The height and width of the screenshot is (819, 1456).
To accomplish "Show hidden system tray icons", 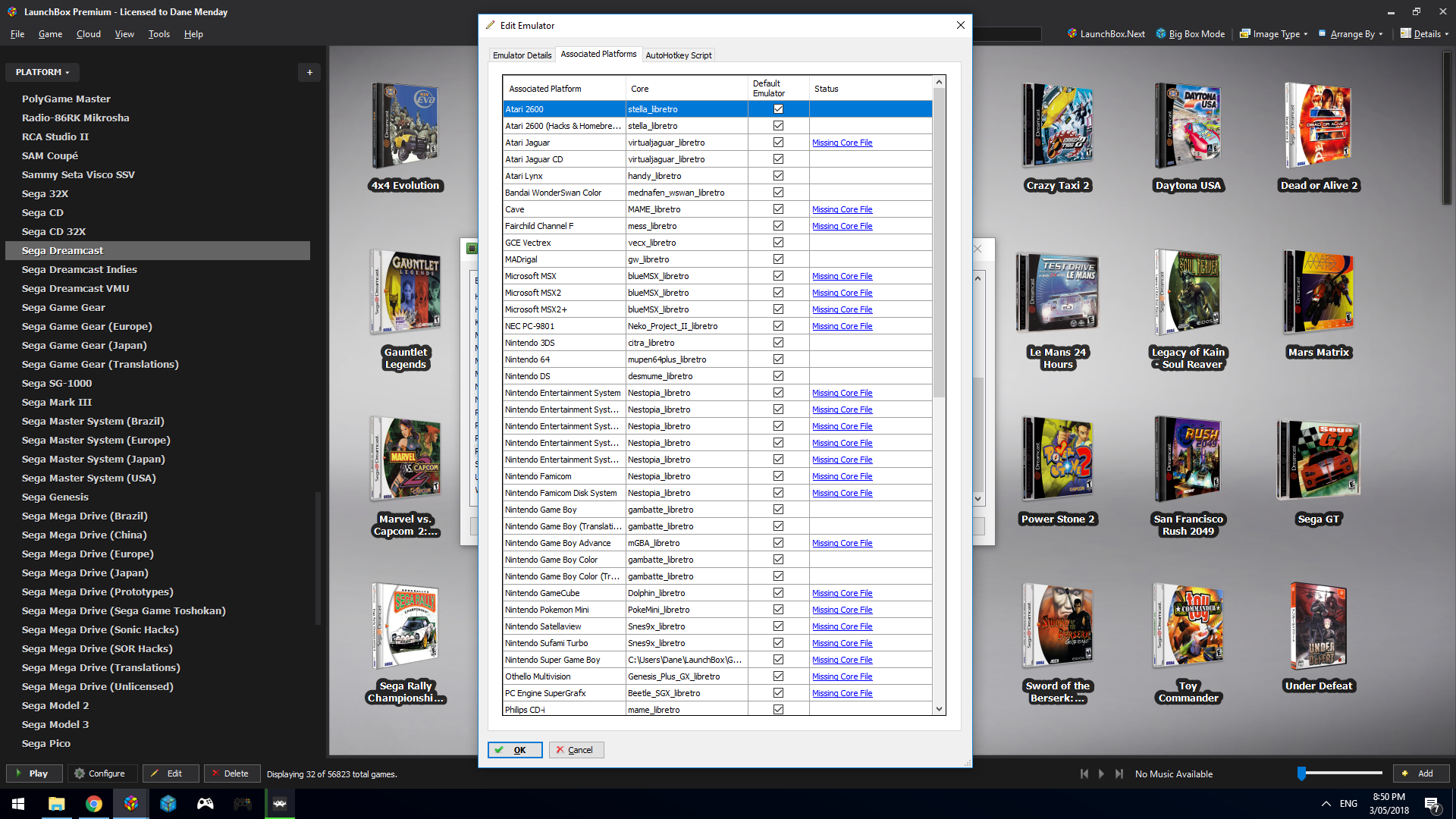I will pyautogui.click(x=1326, y=804).
